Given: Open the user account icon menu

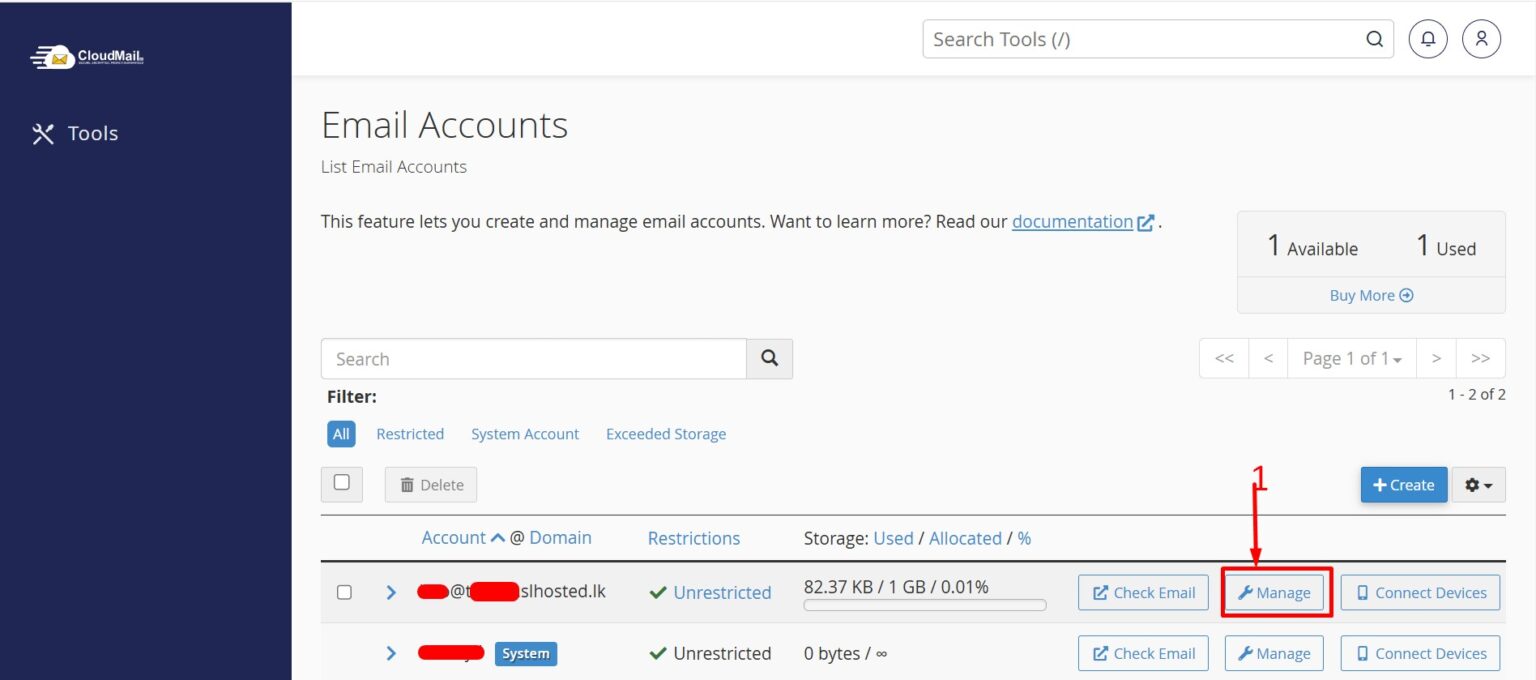Looking at the screenshot, I should [1481, 39].
